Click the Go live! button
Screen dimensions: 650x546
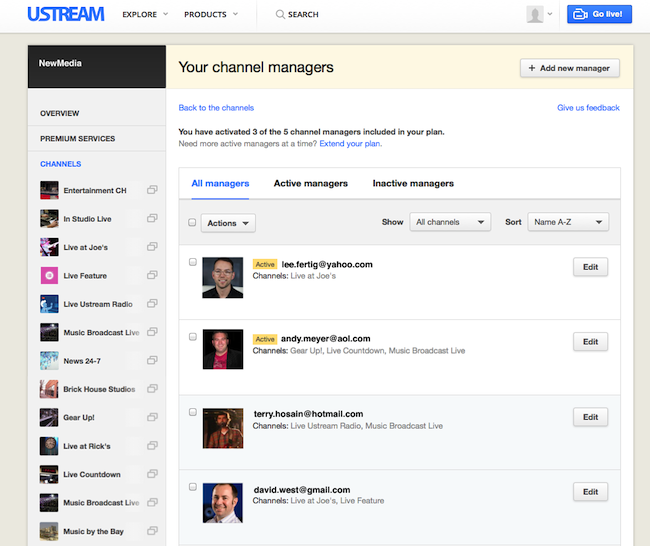(x=599, y=14)
